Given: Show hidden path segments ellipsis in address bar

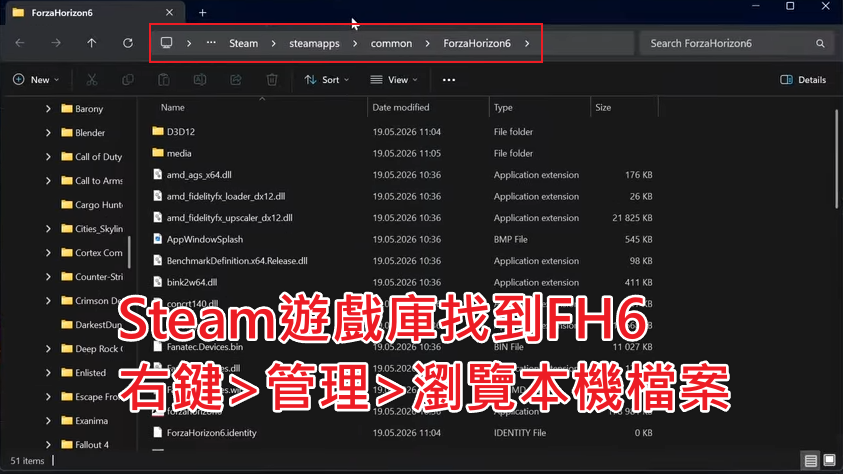Looking at the screenshot, I should click(x=211, y=43).
